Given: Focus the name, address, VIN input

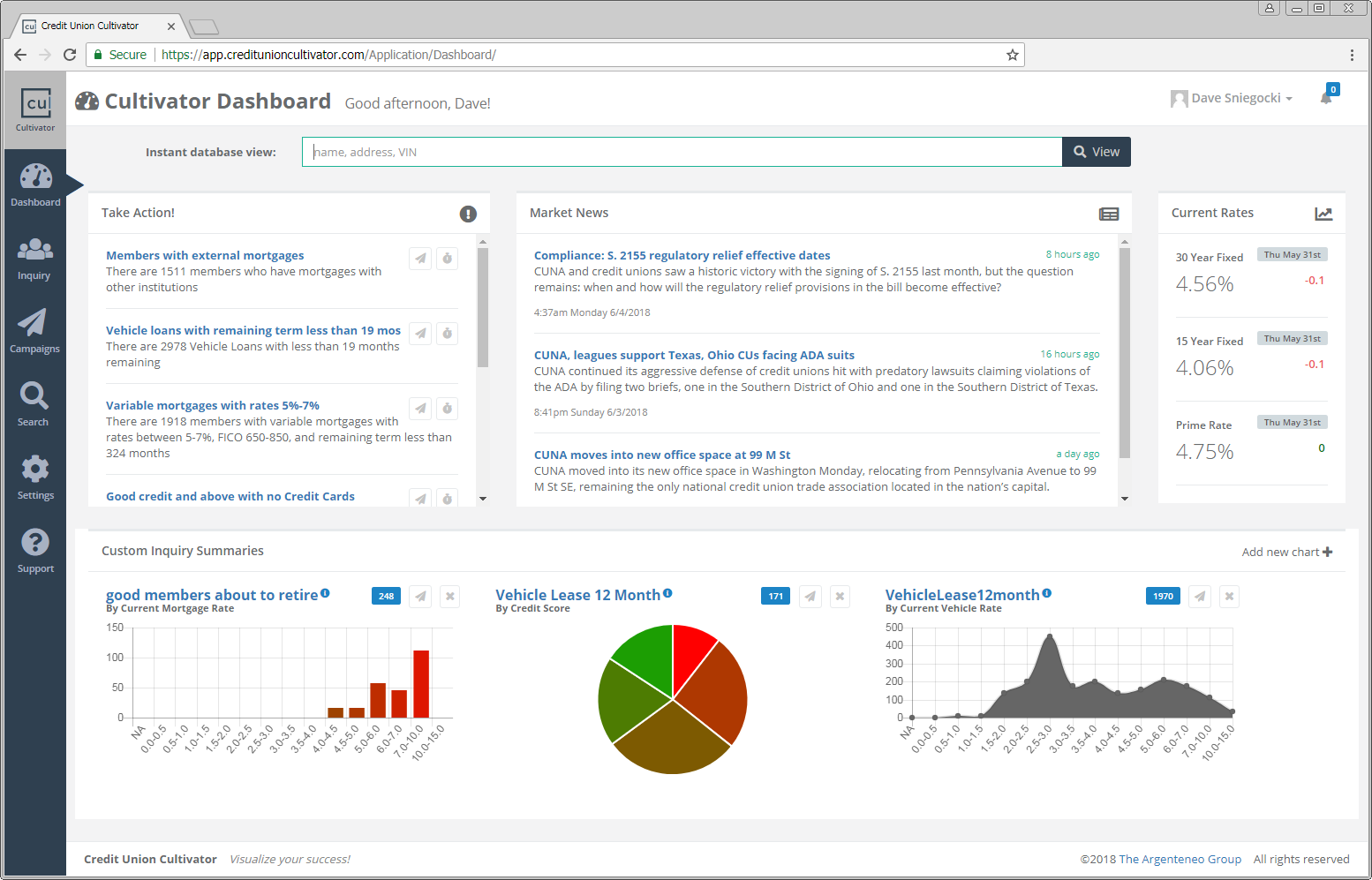Looking at the screenshot, I should click(682, 152).
